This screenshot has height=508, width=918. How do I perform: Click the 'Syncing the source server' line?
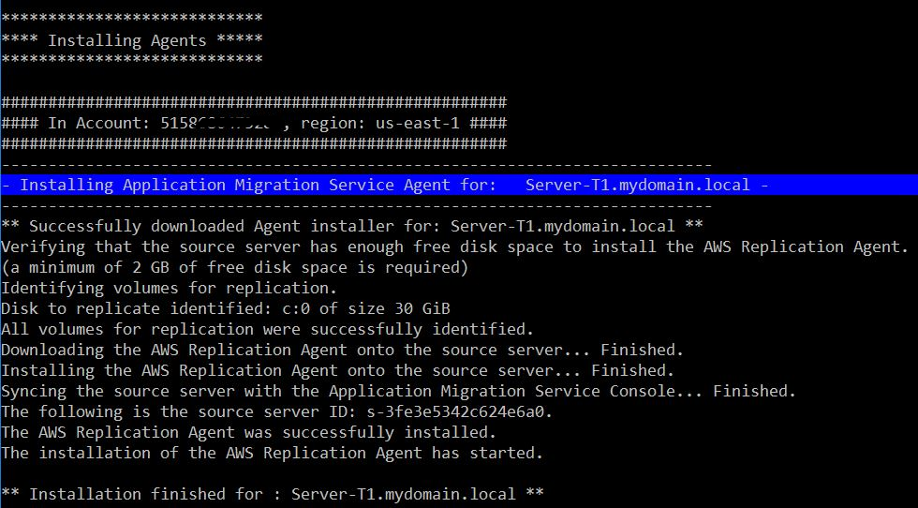[398, 391]
